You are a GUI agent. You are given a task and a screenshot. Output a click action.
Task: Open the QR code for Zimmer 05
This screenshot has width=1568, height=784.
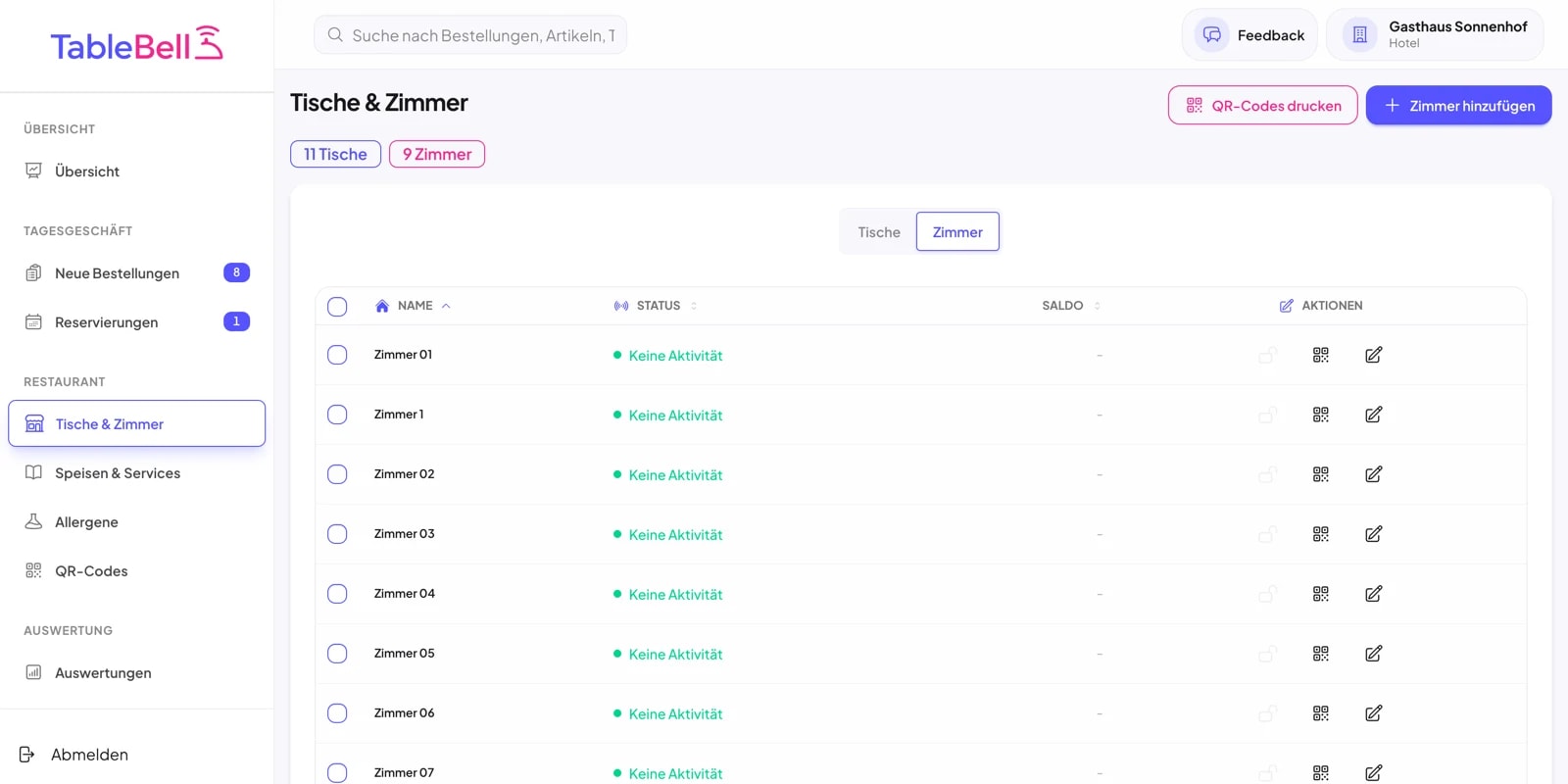[1320, 654]
